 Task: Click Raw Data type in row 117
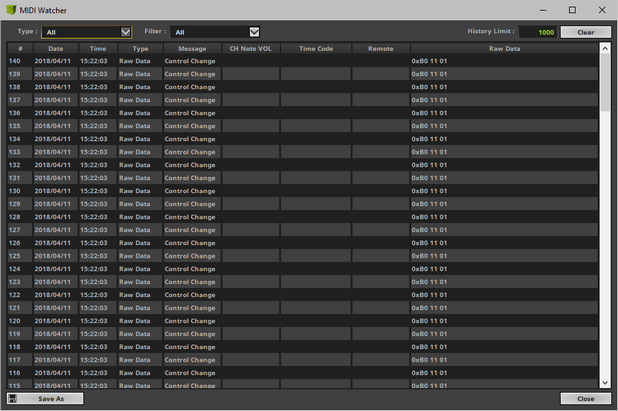[x=135, y=360]
